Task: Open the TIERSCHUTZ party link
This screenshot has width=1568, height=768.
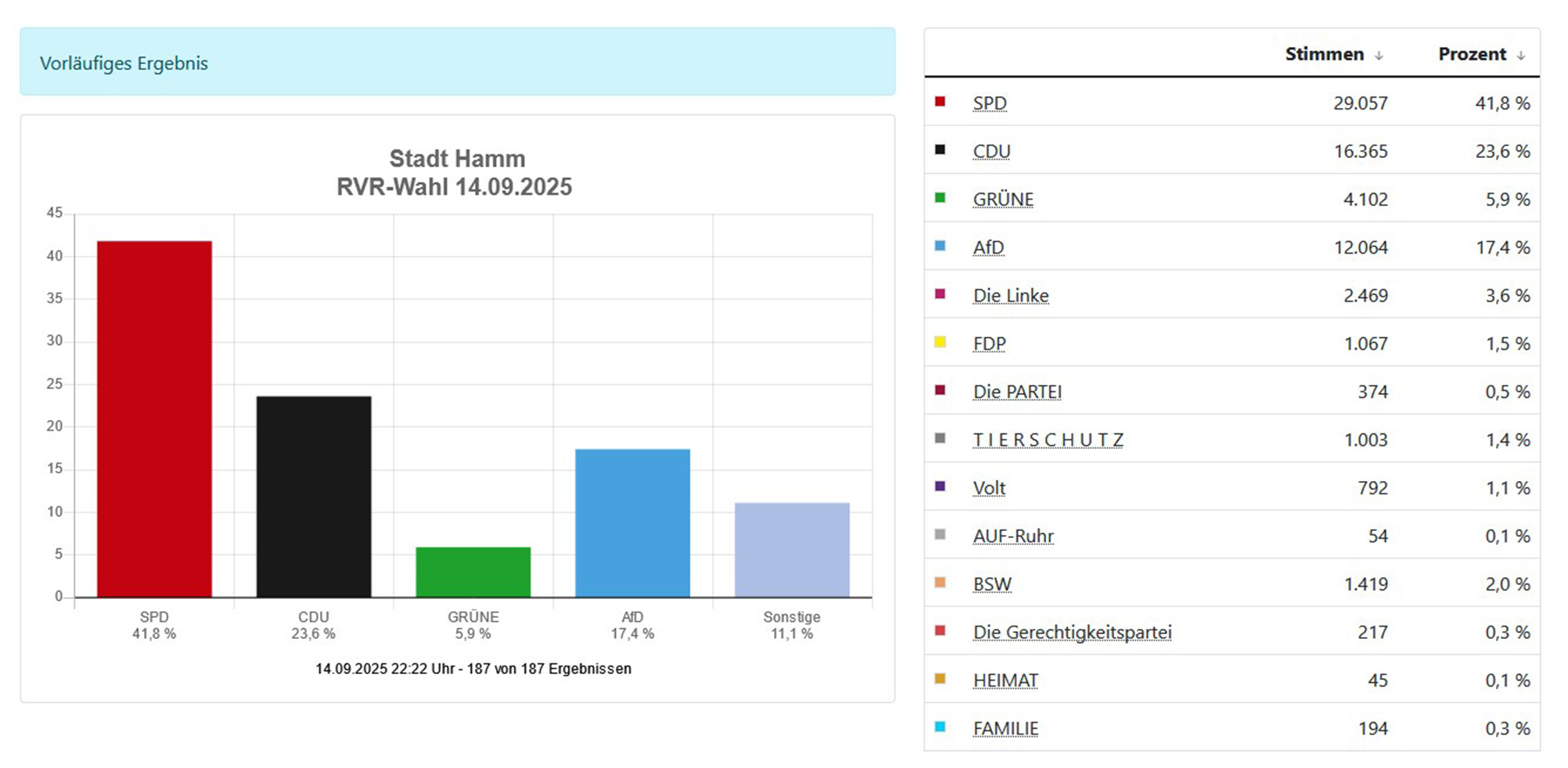Action: click(x=1048, y=440)
